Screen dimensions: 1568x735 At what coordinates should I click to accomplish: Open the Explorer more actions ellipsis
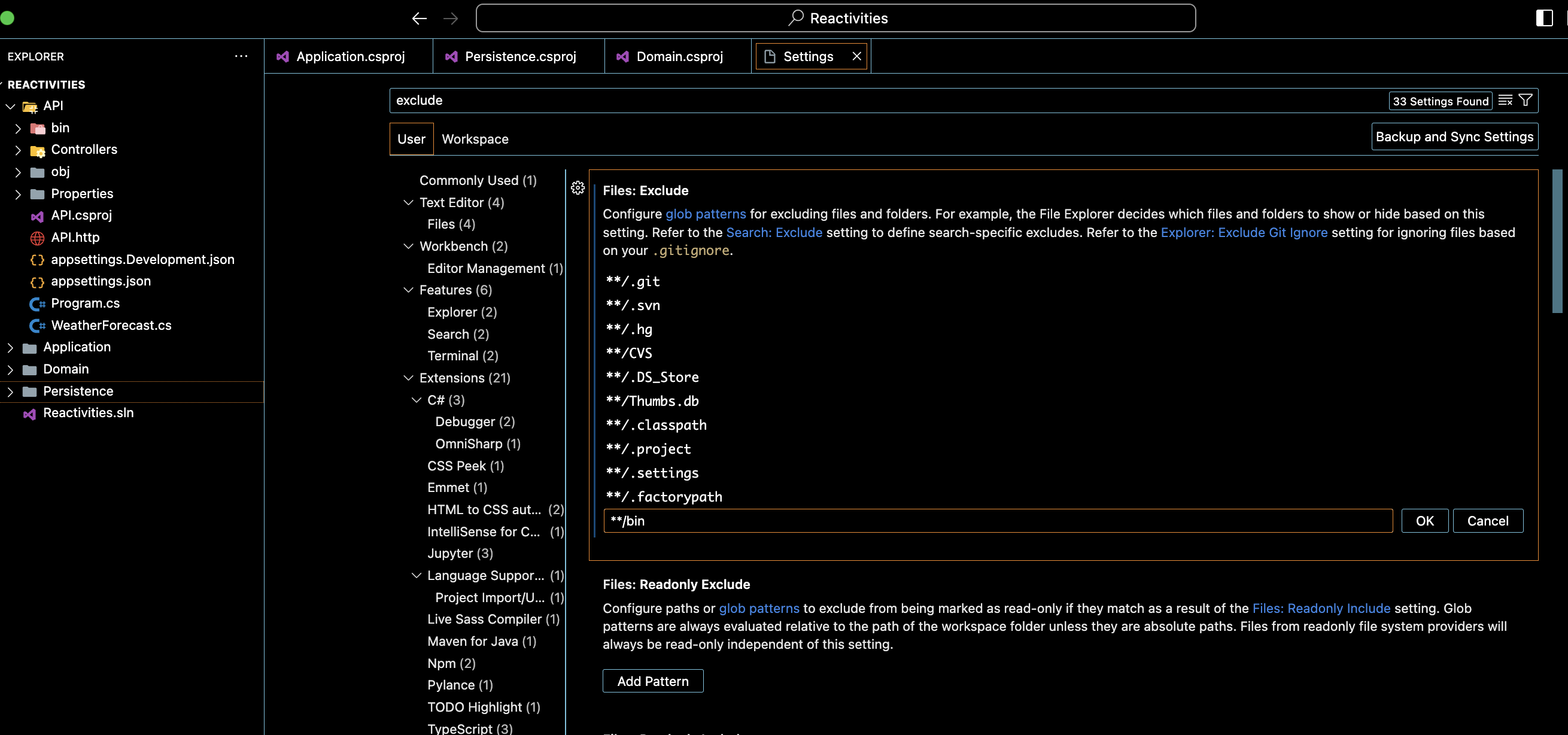241,56
